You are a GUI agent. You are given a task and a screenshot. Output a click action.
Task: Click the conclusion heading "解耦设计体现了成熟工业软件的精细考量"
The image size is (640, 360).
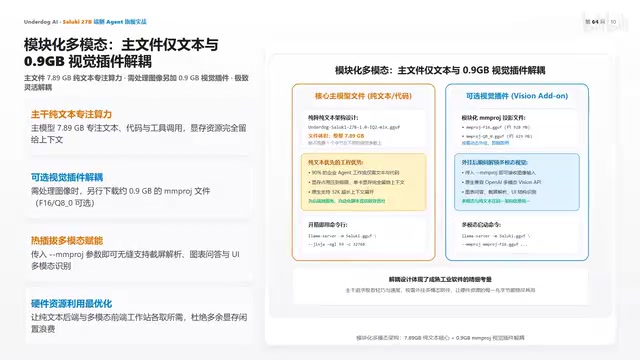[x=440, y=280]
